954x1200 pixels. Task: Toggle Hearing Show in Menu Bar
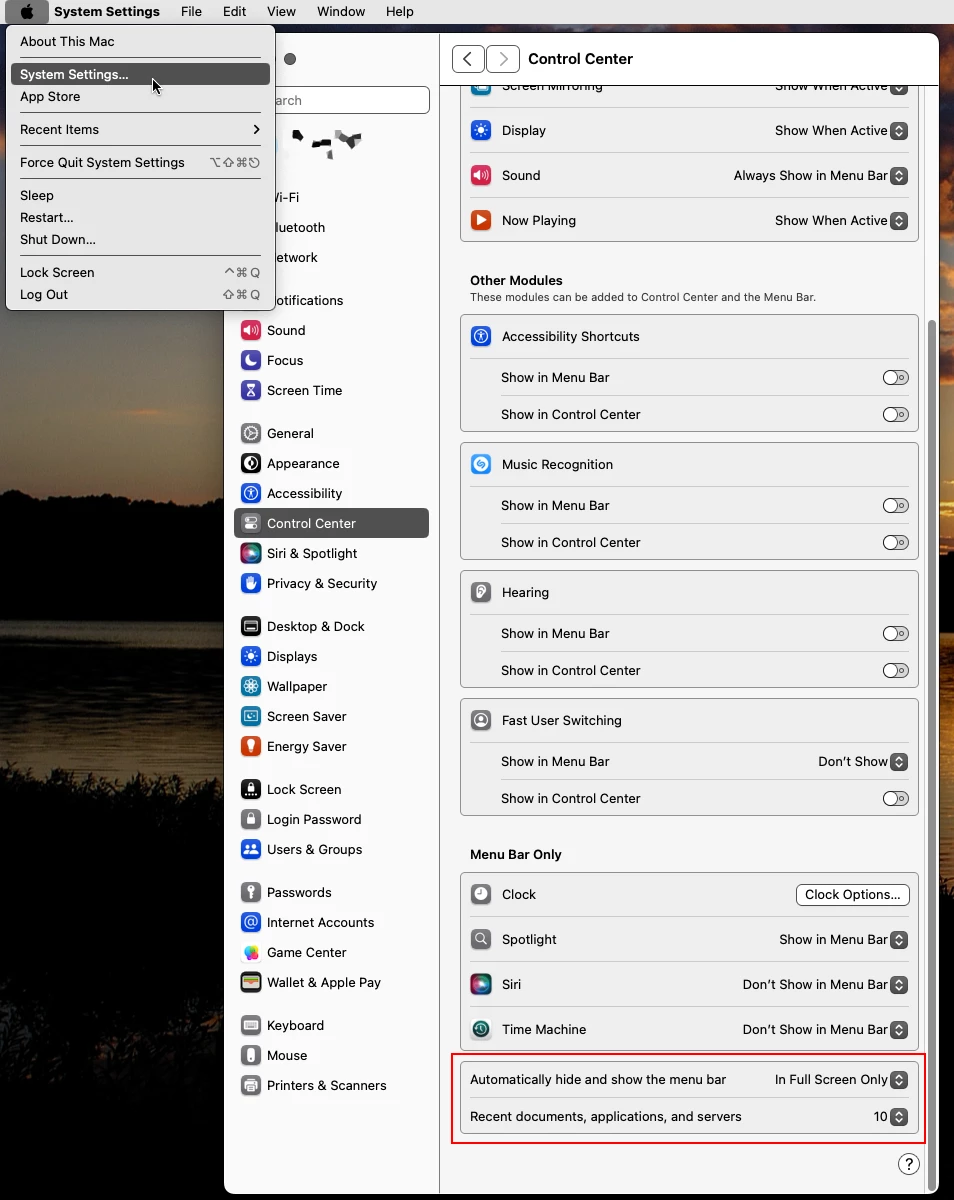click(896, 633)
